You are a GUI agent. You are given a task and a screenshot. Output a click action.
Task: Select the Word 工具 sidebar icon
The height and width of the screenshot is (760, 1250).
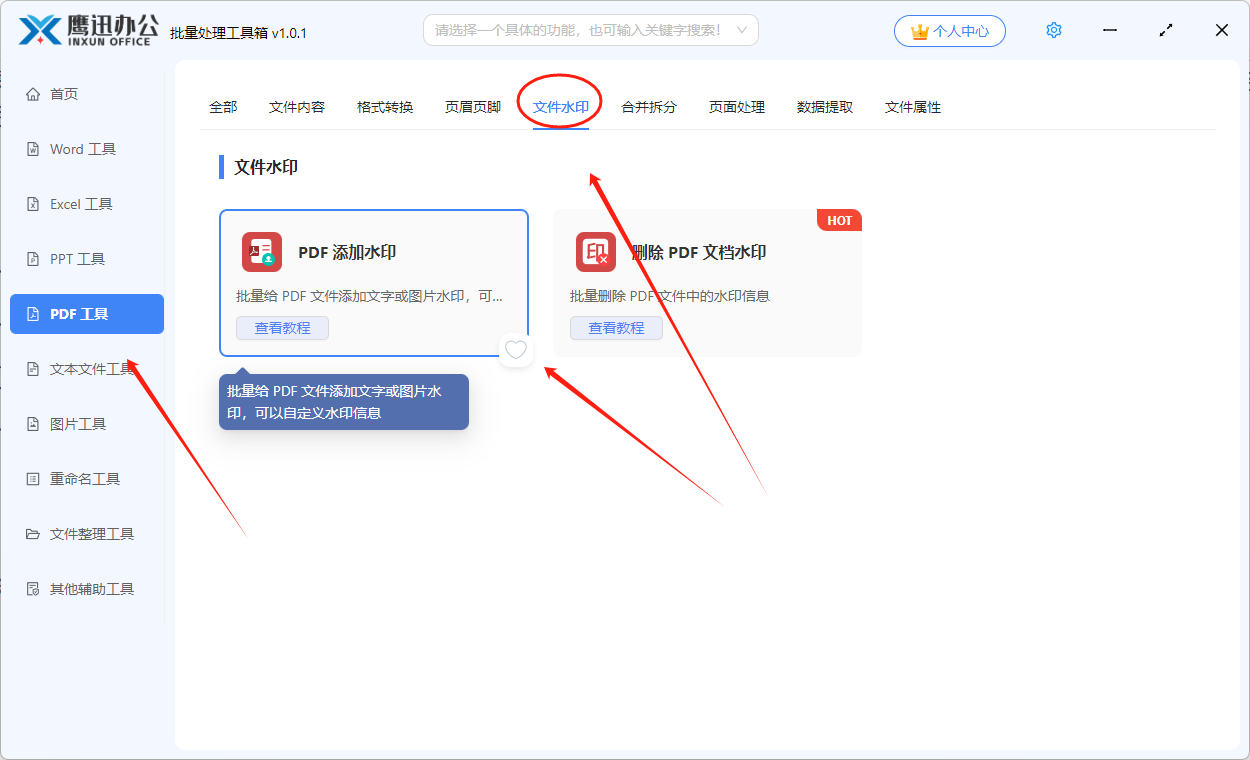click(33, 148)
